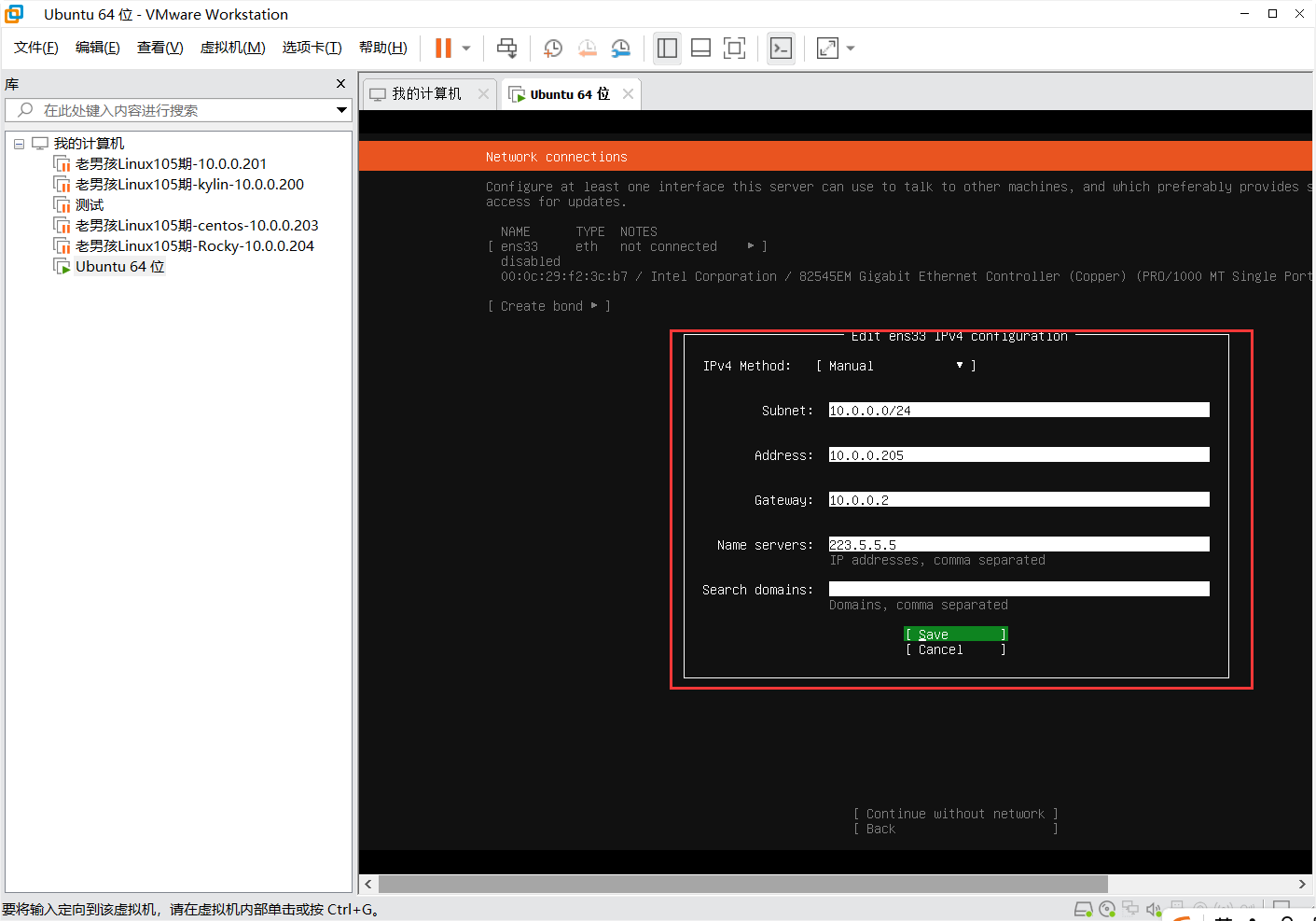Click the scroll left arrow
The height and width of the screenshot is (921, 1316).
tap(368, 884)
